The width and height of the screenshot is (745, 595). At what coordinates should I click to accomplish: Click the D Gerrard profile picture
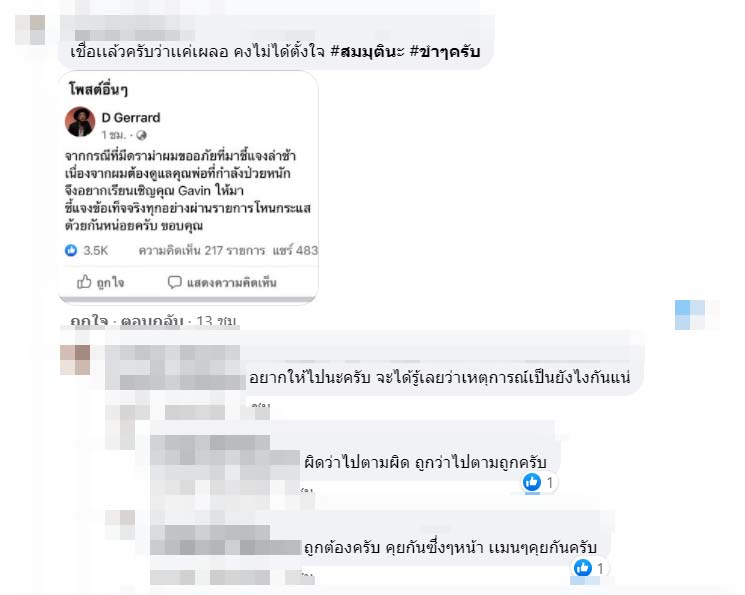(80, 122)
